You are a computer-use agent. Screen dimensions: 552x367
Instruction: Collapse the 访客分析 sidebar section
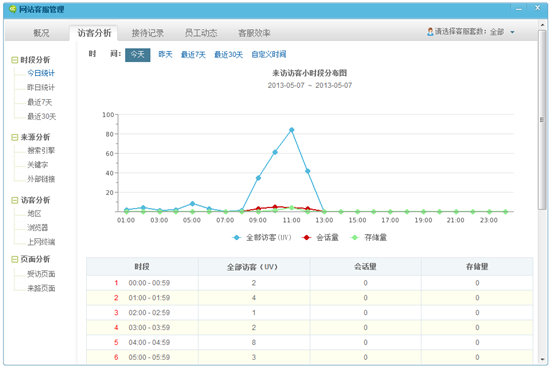14,200
